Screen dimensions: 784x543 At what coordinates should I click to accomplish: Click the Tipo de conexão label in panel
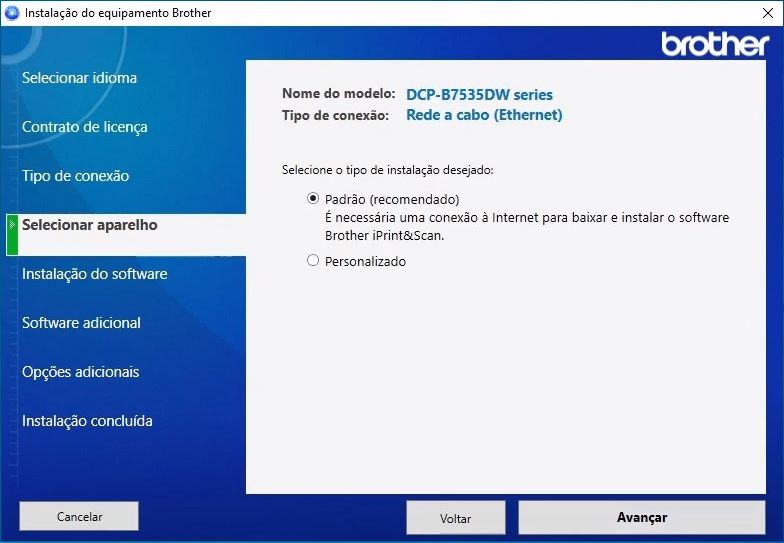[335, 116]
